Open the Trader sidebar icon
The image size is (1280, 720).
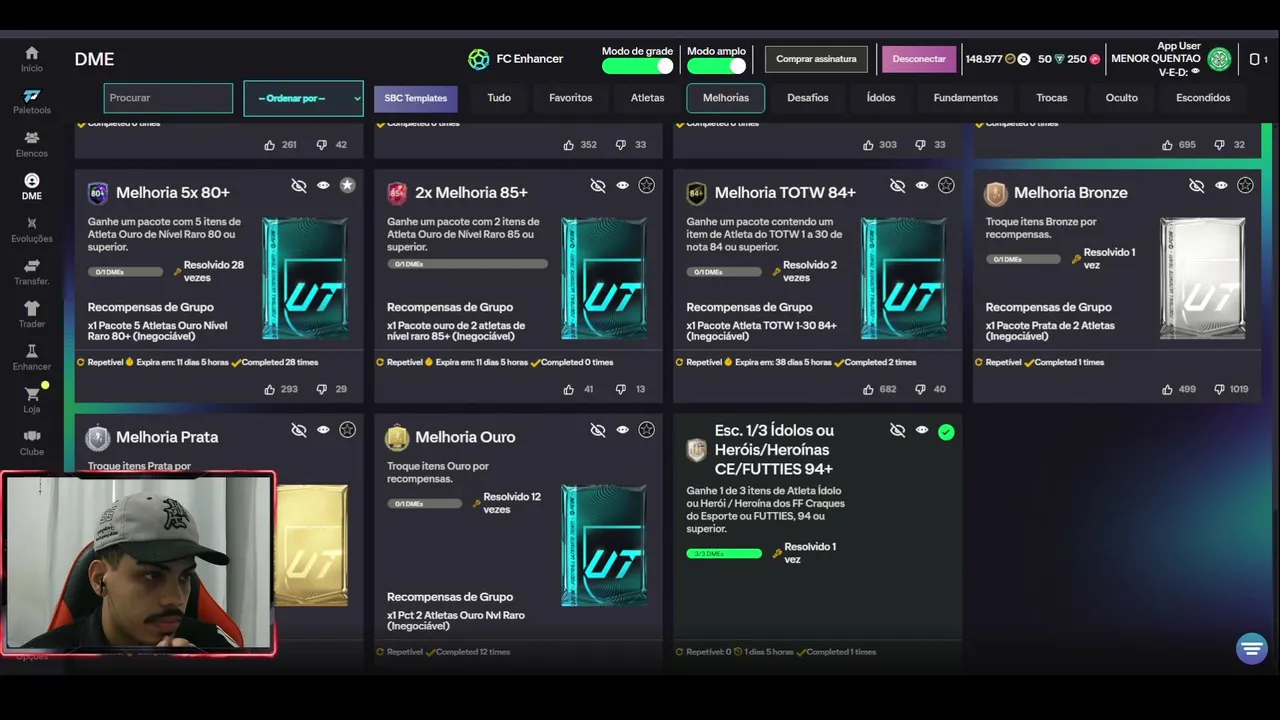pos(32,308)
